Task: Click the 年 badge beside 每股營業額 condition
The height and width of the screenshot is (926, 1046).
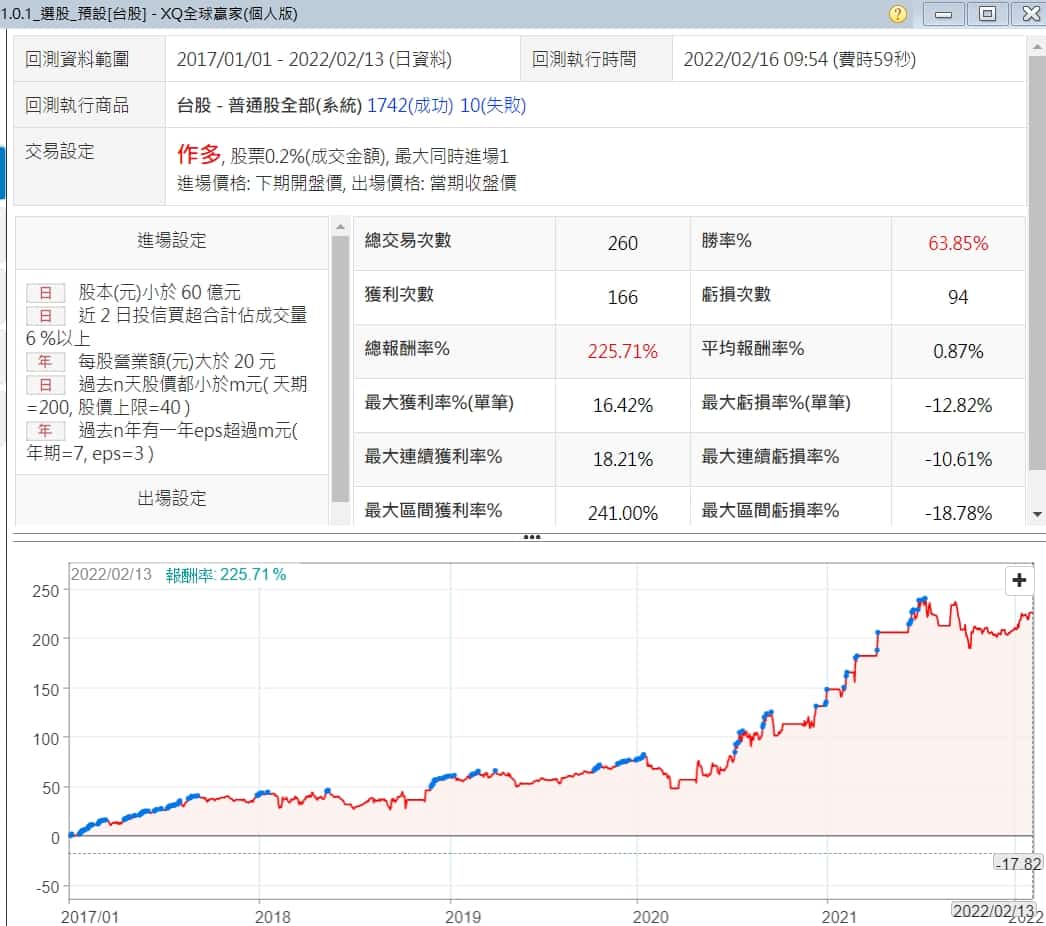Action: coord(45,362)
